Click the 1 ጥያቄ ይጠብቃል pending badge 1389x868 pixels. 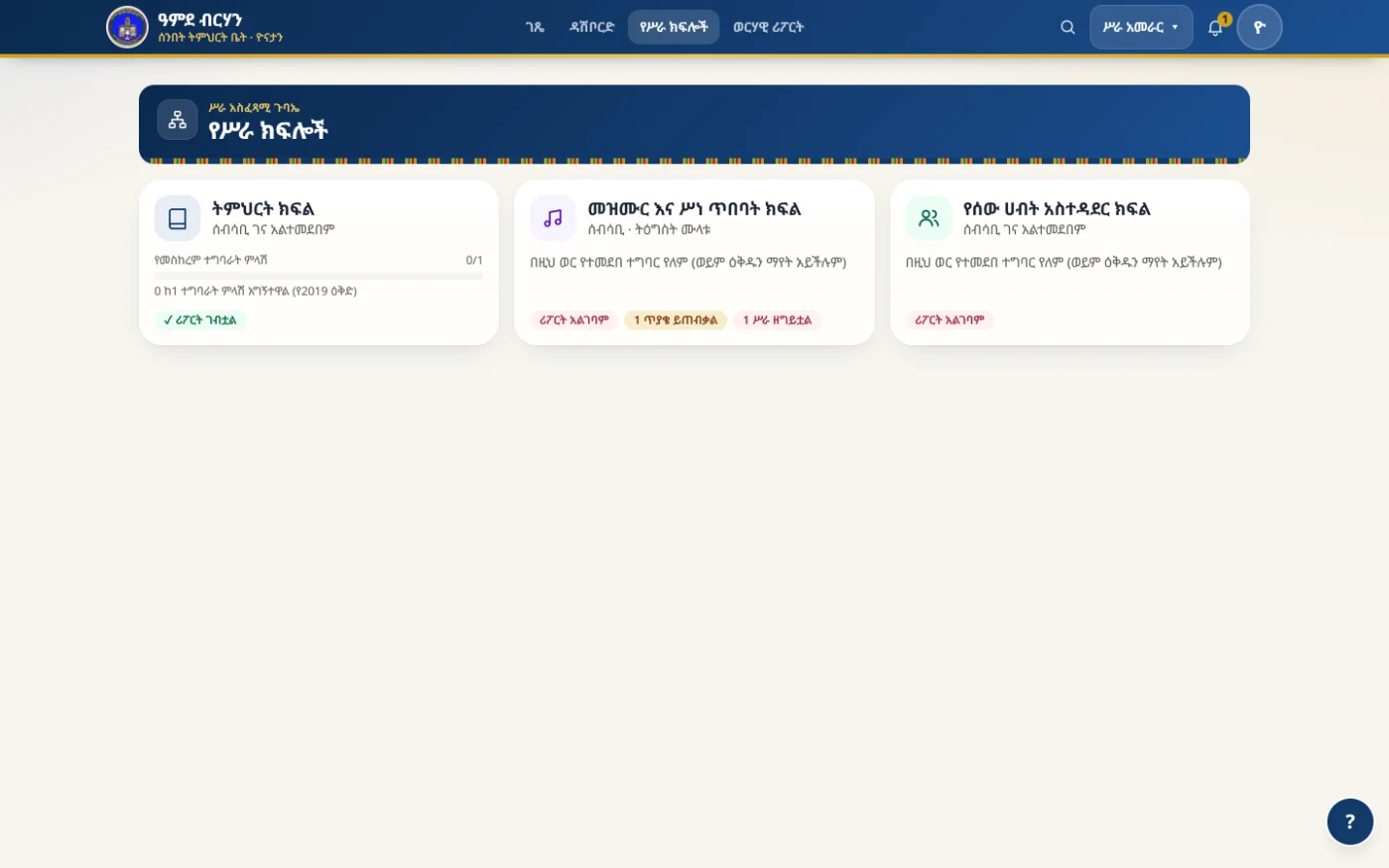(x=676, y=320)
